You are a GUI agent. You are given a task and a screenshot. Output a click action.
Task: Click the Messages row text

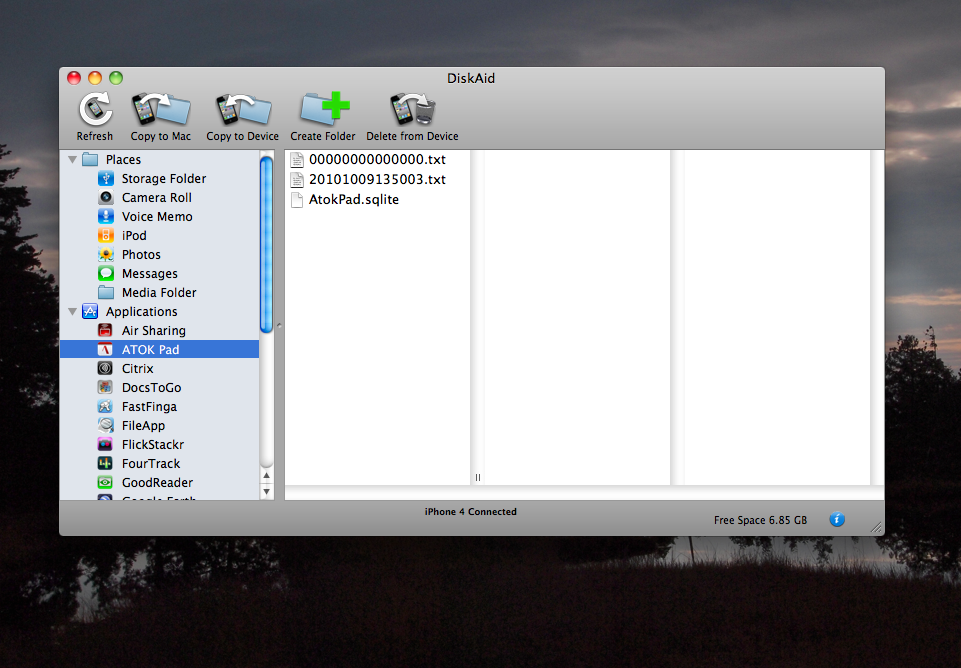(x=150, y=273)
